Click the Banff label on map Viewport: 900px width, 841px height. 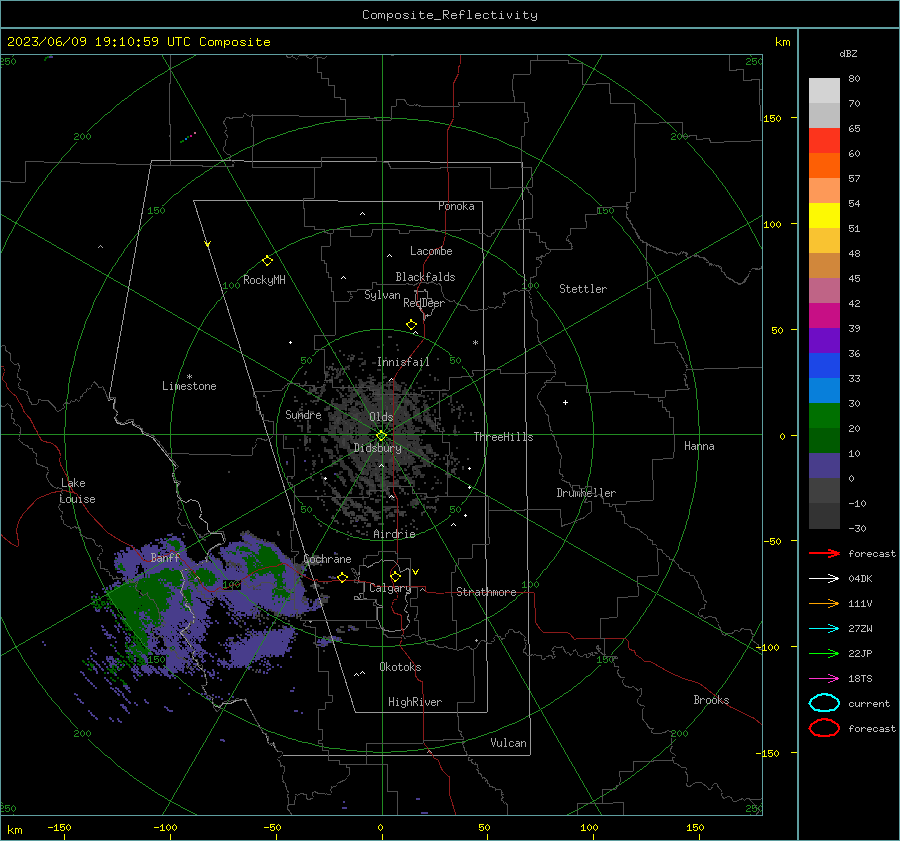(165, 557)
